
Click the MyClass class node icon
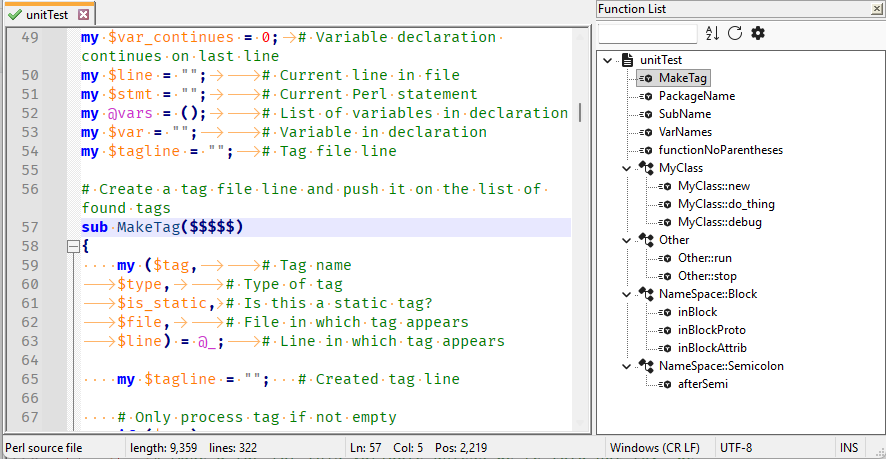(645, 168)
